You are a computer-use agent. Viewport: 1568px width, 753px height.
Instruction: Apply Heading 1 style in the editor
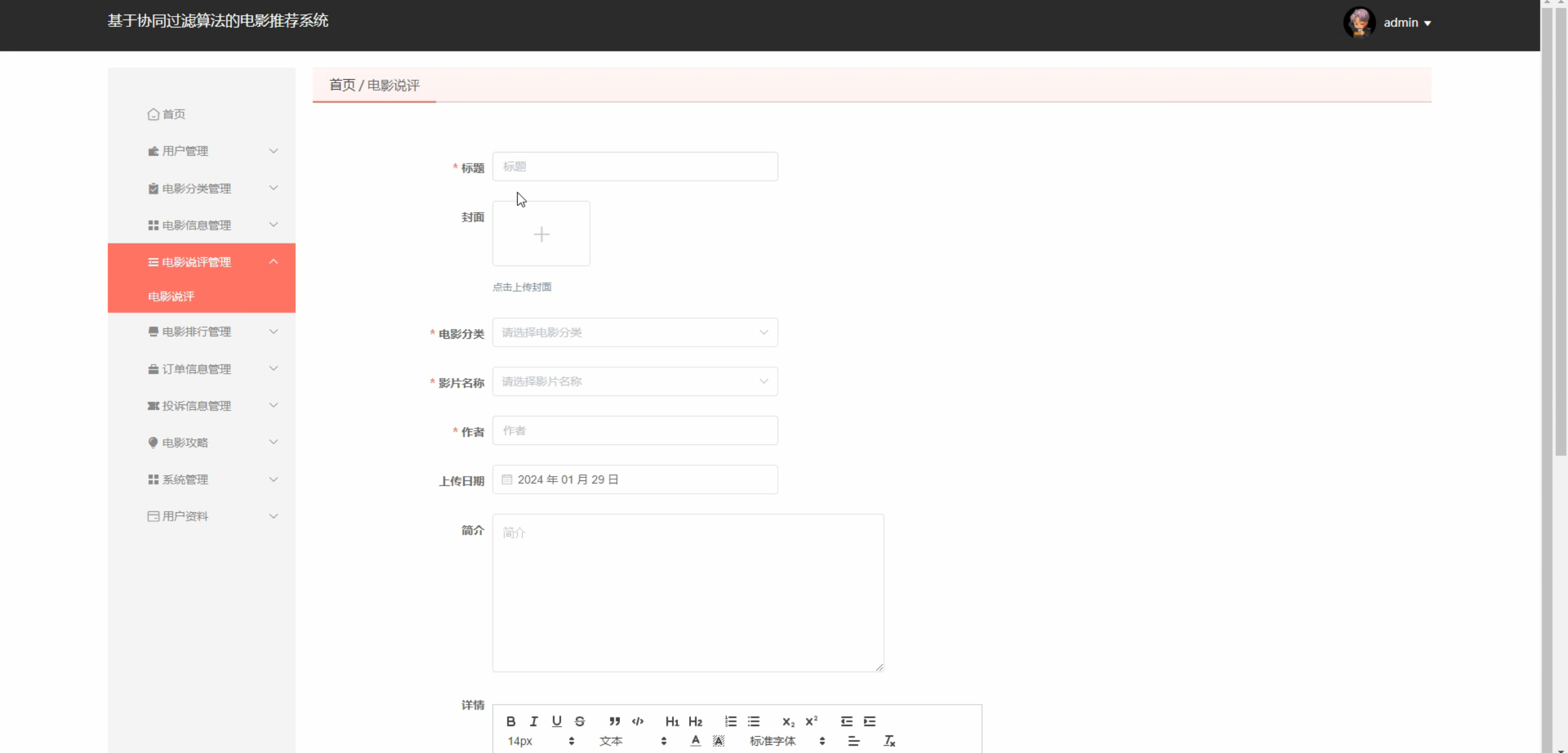point(672,721)
